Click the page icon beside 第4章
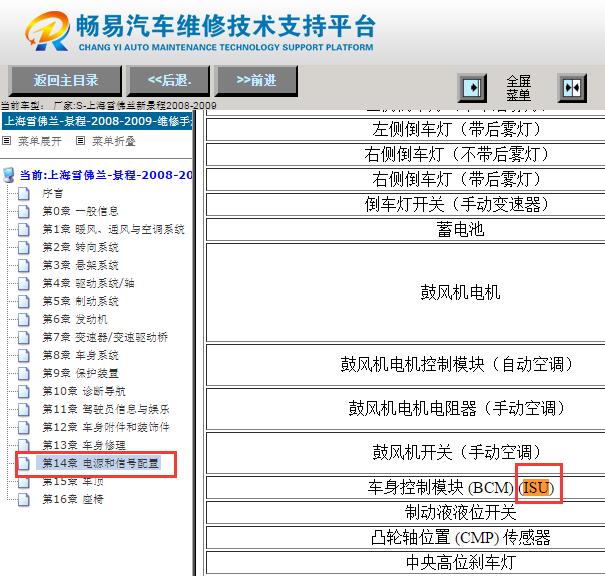Image resolution: width=605 pixels, height=576 pixels. tap(24, 283)
